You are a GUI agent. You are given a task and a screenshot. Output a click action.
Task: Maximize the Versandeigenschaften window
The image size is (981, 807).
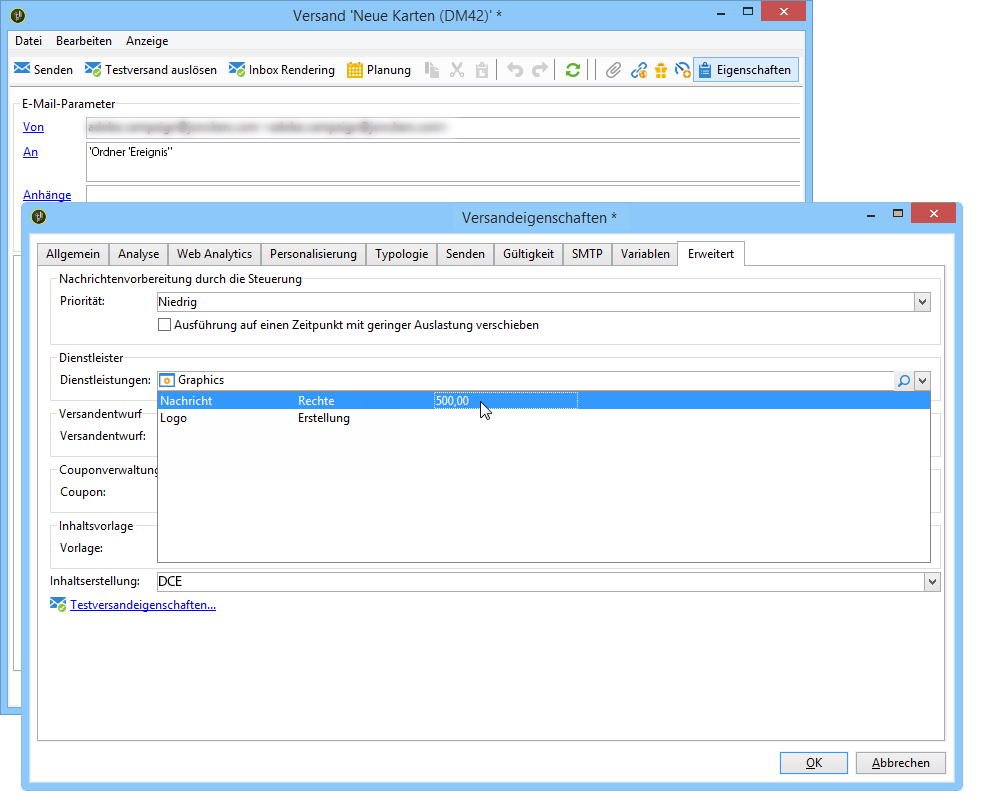[x=898, y=213]
